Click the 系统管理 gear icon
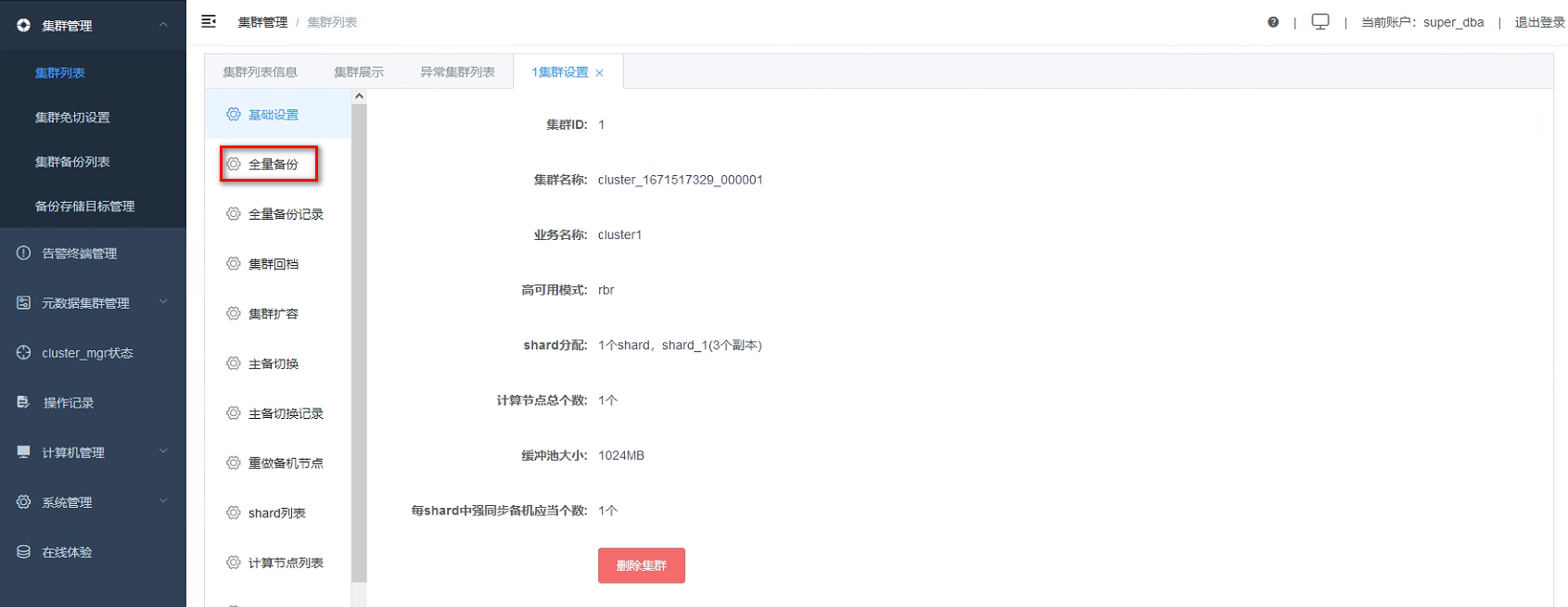This screenshot has width=1568, height=607. point(23,502)
